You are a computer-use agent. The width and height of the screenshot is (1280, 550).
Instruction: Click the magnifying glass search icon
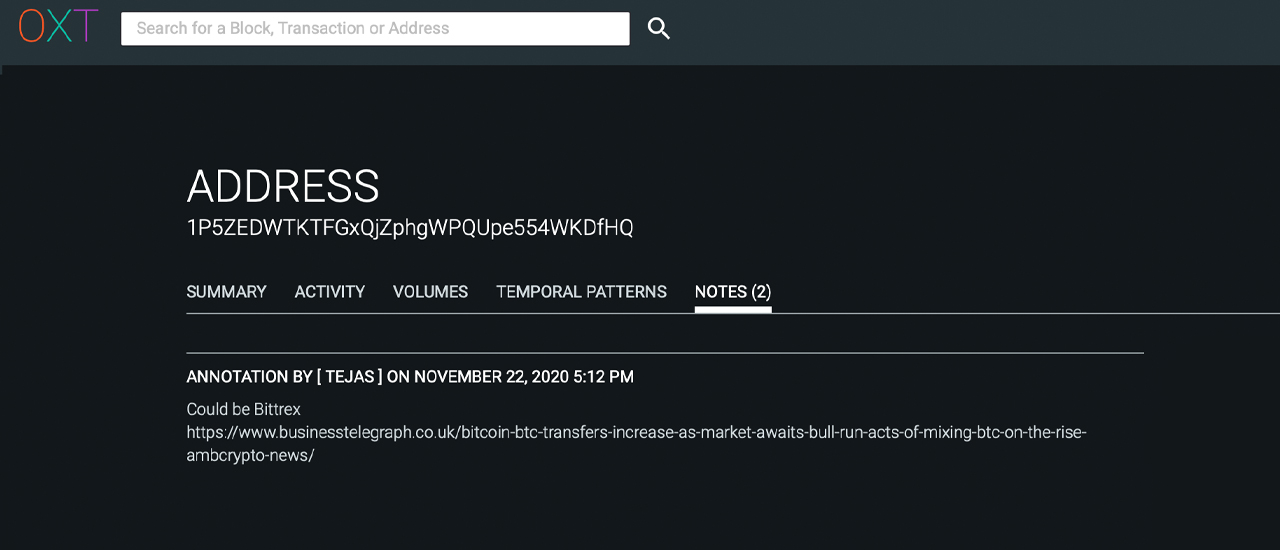click(658, 28)
